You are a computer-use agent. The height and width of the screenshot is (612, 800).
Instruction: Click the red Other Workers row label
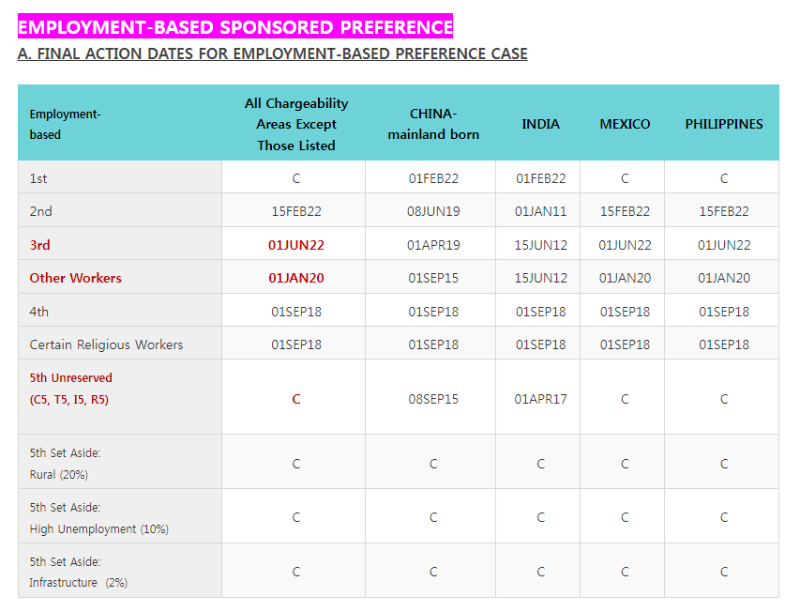coord(76,278)
